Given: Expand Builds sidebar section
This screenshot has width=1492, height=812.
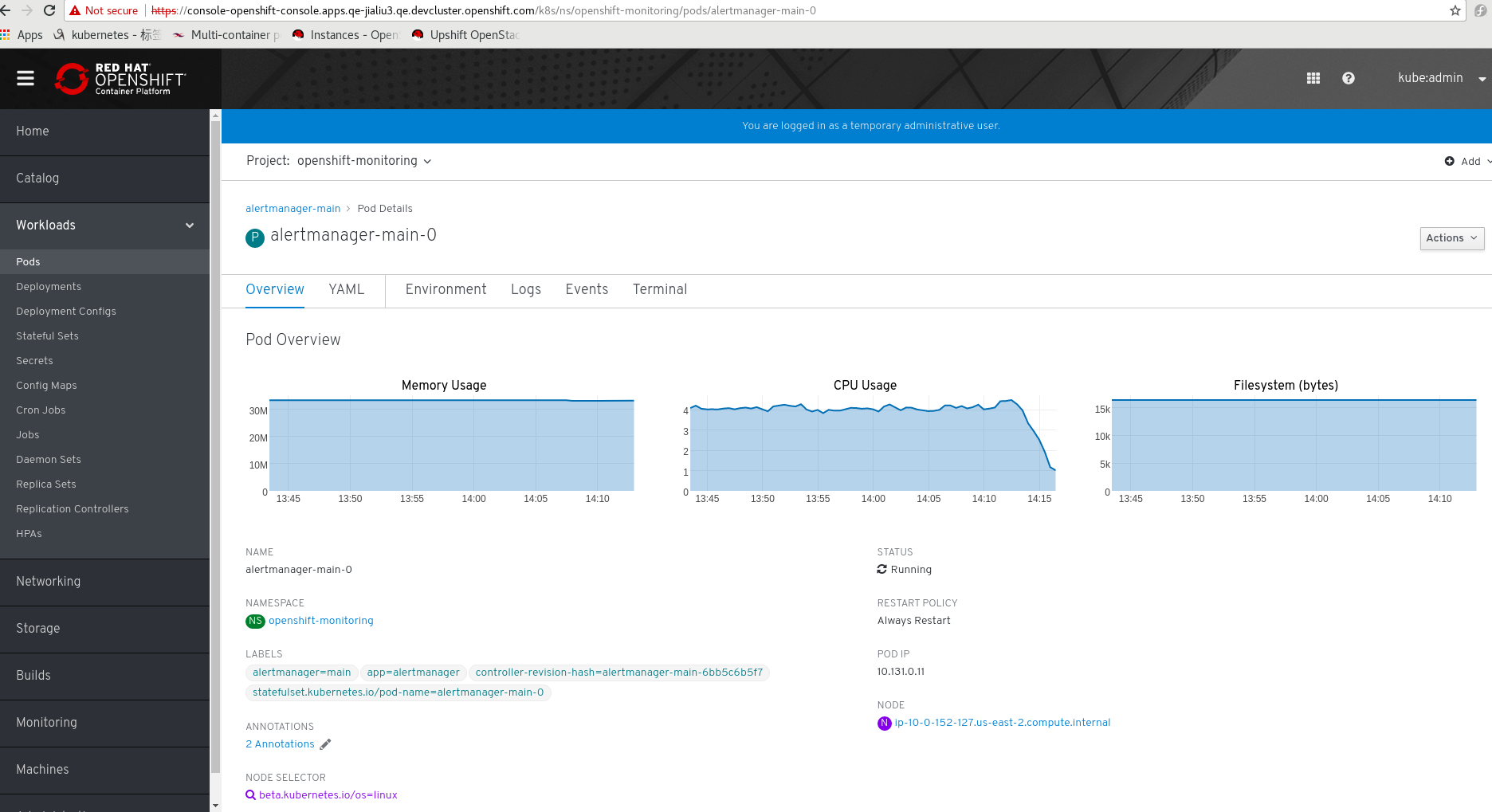Looking at the screenshot, I should pos(104,676).
